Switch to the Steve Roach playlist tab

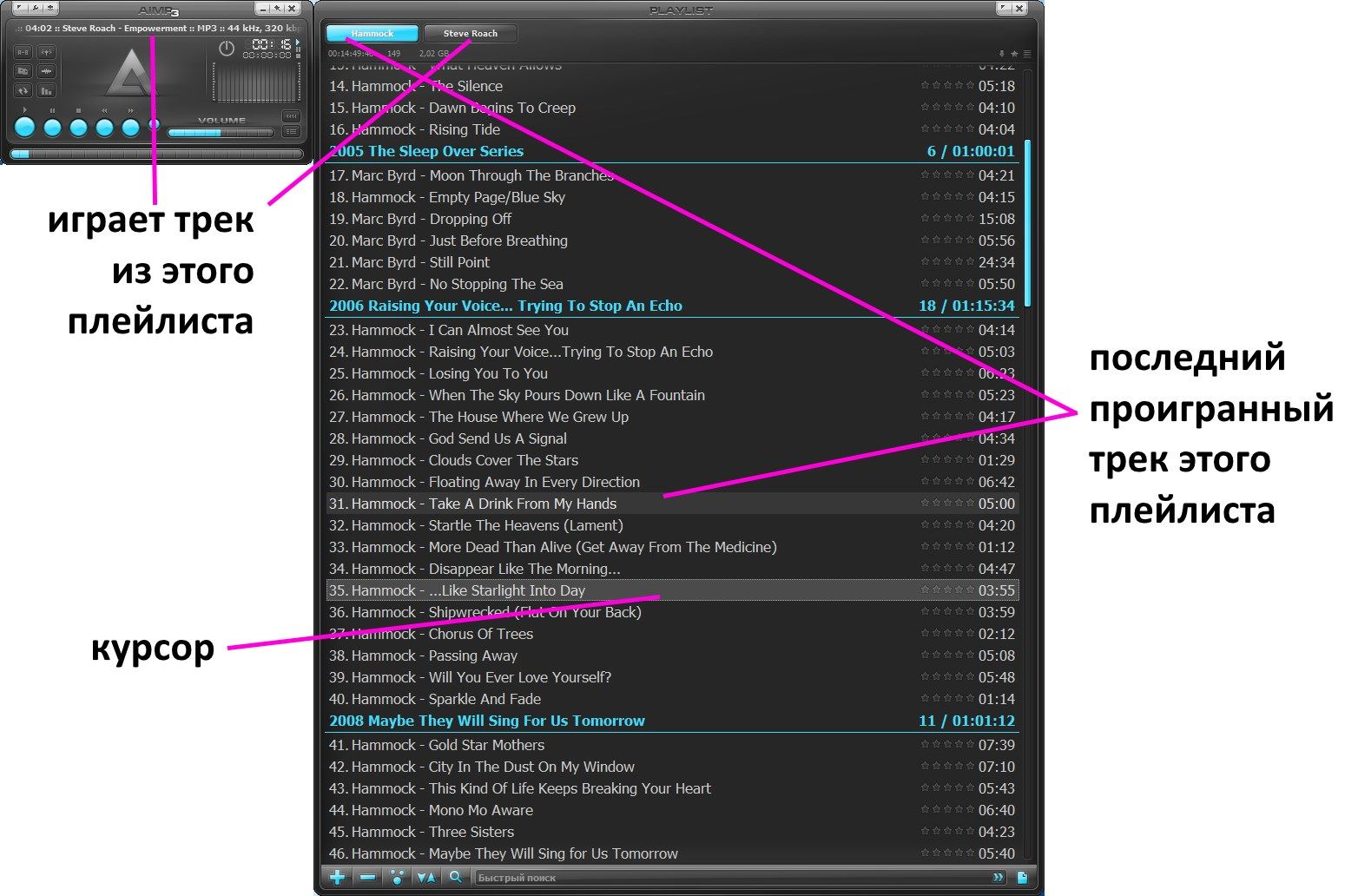470,34
